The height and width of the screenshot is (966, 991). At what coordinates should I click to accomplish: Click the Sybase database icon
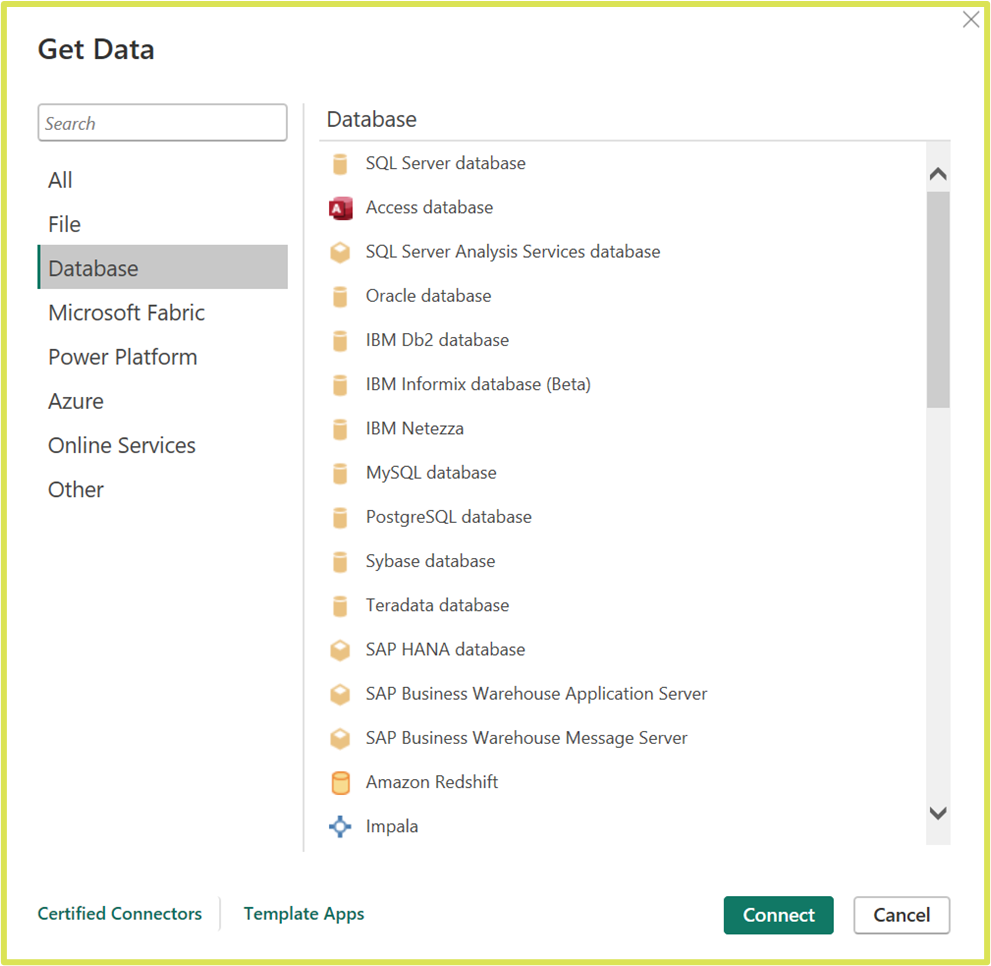point(340,562)
